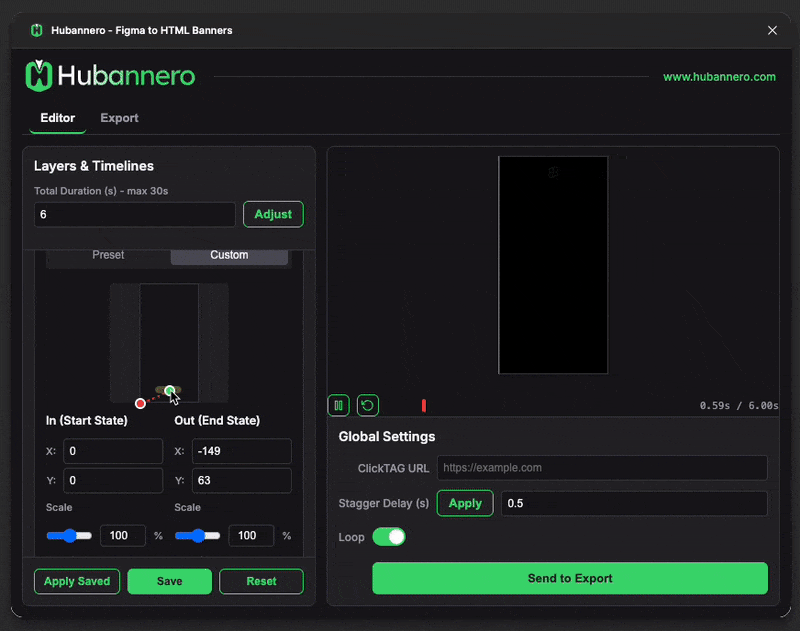
Task: Select the Custom animation tab
Action: click(x=229, y=255)
